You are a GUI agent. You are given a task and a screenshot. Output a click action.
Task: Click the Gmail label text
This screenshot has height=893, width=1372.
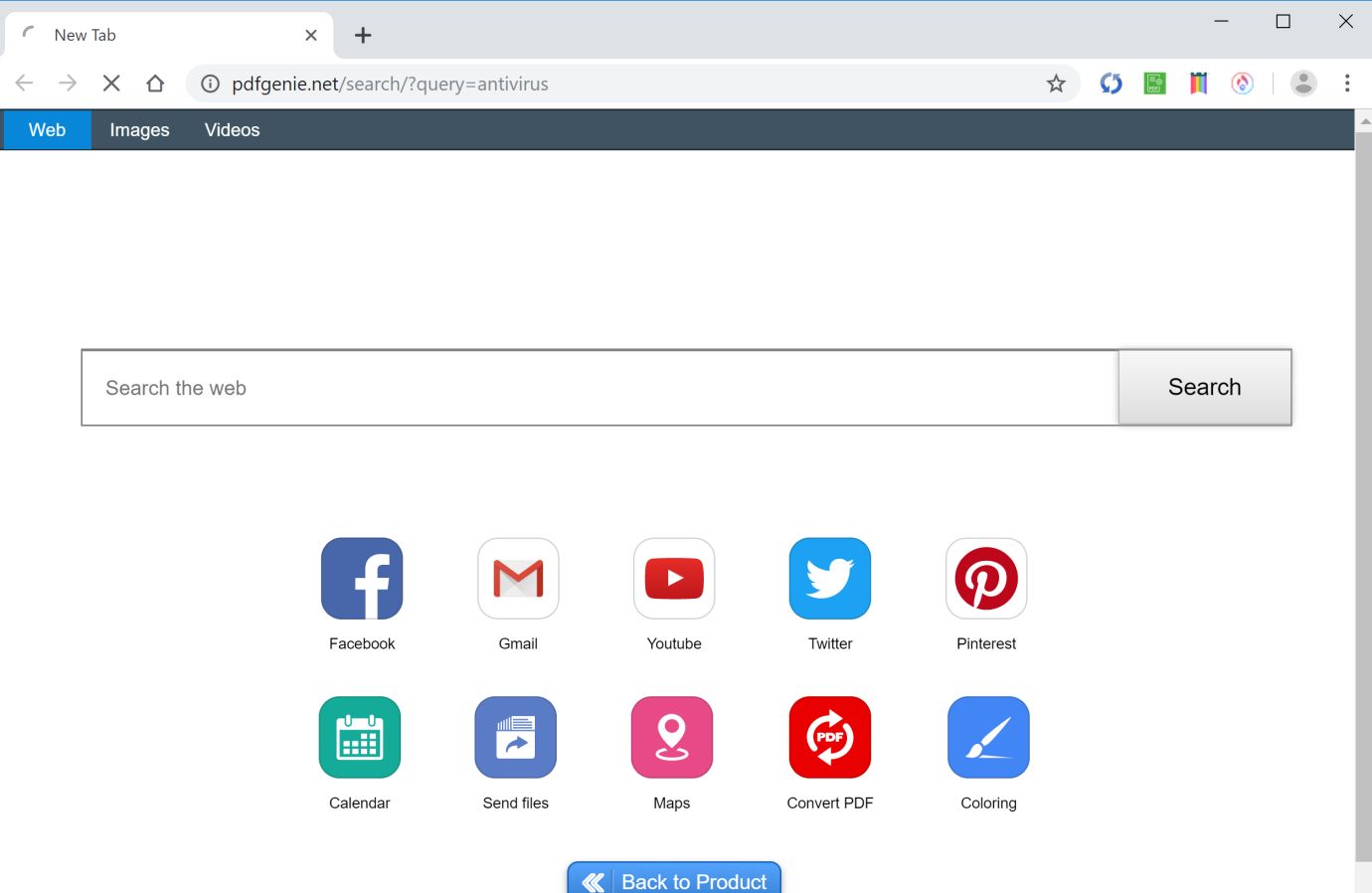518,643
